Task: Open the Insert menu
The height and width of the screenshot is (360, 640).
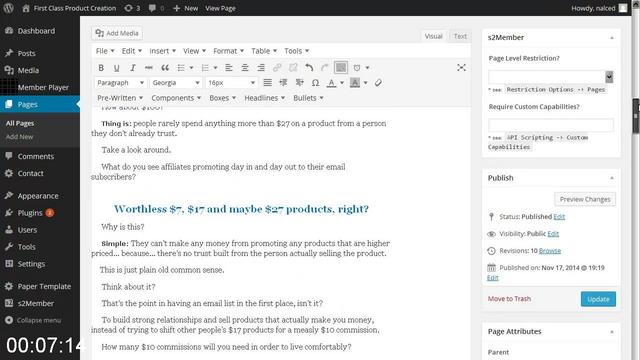Action: point(162,51)
